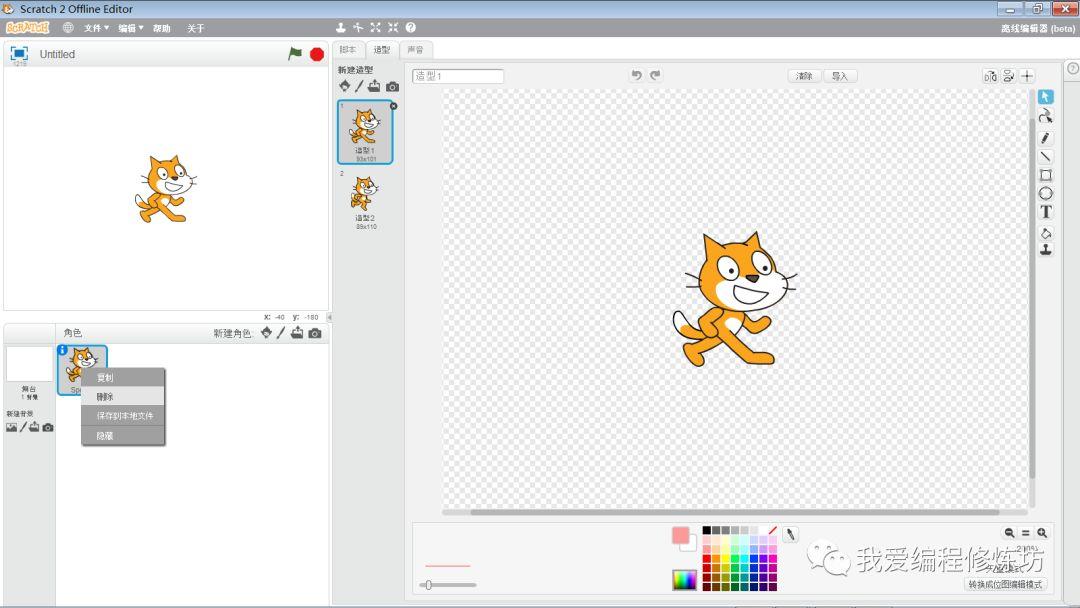Select the duplicate stamp icon in top bar
1080x608 pixels.
[x=340, y=28]
